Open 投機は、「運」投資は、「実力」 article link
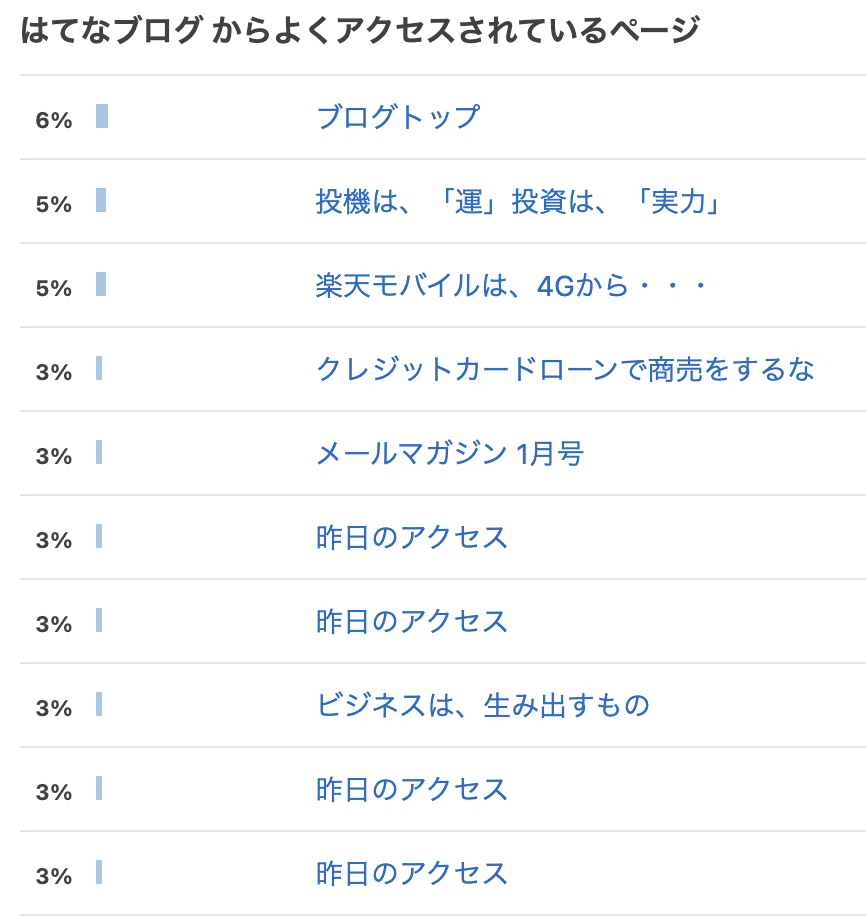866x918 pixels. pyautogui.click(x=518, y=201)
